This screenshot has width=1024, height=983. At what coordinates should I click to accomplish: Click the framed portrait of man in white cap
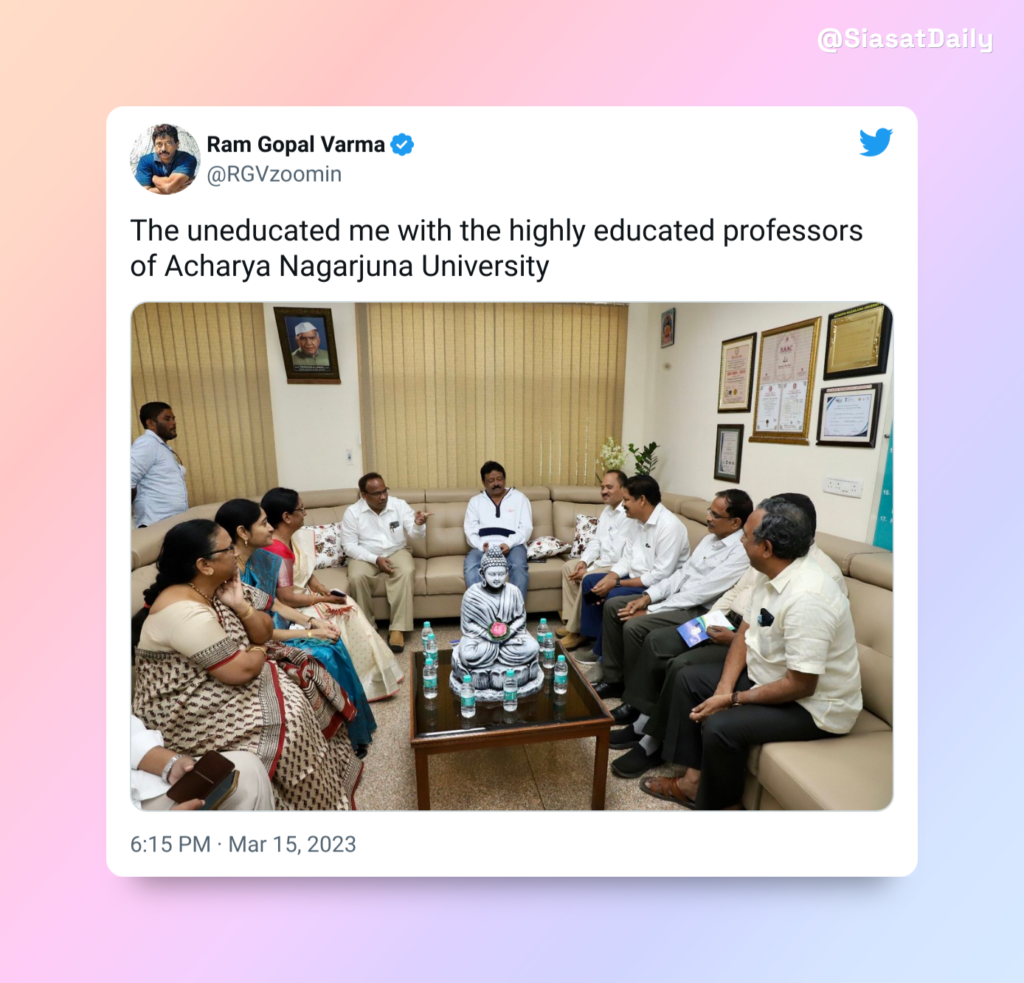point(306,344)
